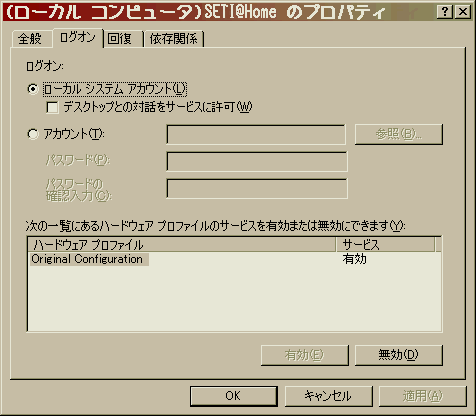Switch to the 全般 tab
Screen dimensions: 476x416
(x=30, y=39)
